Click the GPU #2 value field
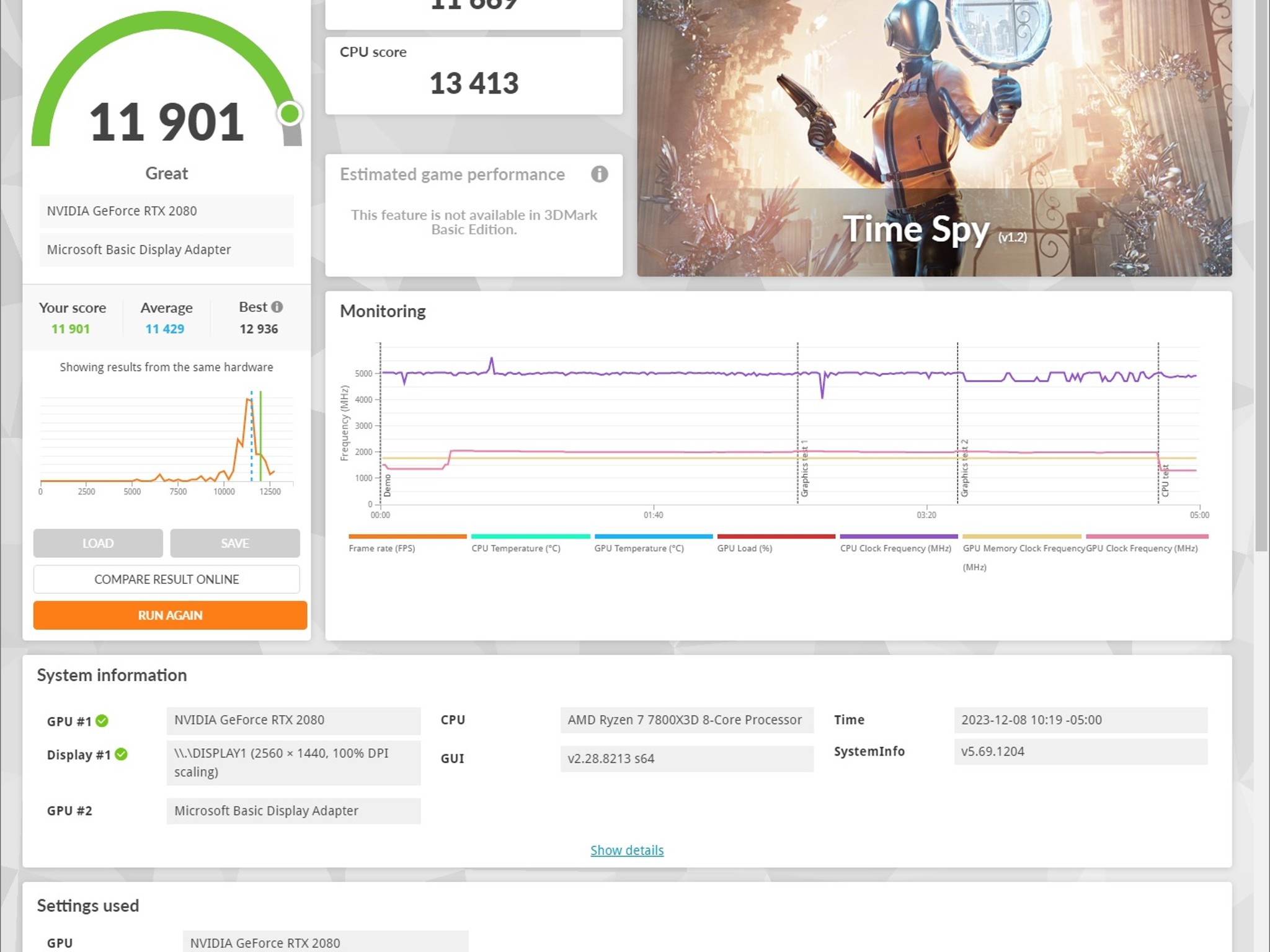The width and height of the screenshot is (1270, 952). click(293, 811)
